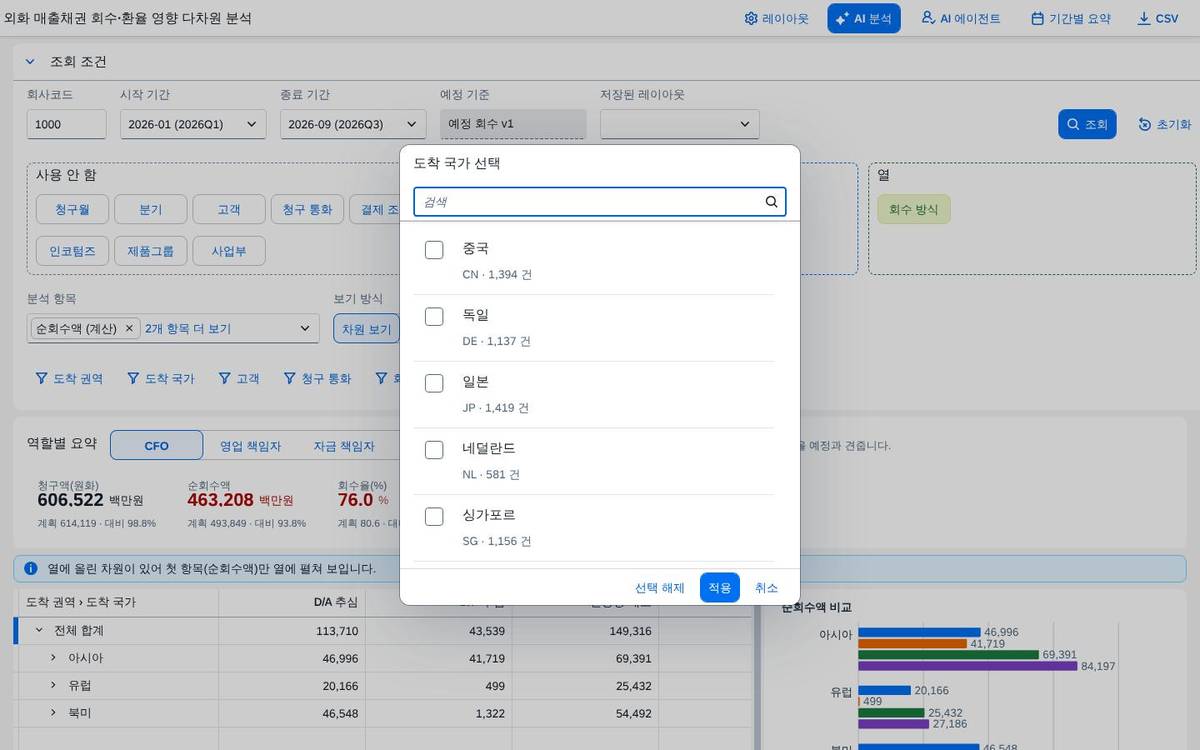The image size is (1200, 750).
Task: Open the AI 에이전트 panel
Action: click(x=960, y=18)
